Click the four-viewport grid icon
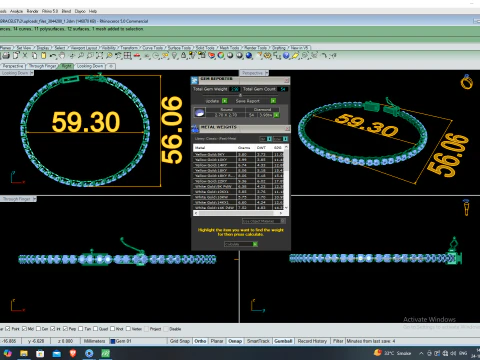480x360 pixels. pyautogui.click(x=127, y=56)
